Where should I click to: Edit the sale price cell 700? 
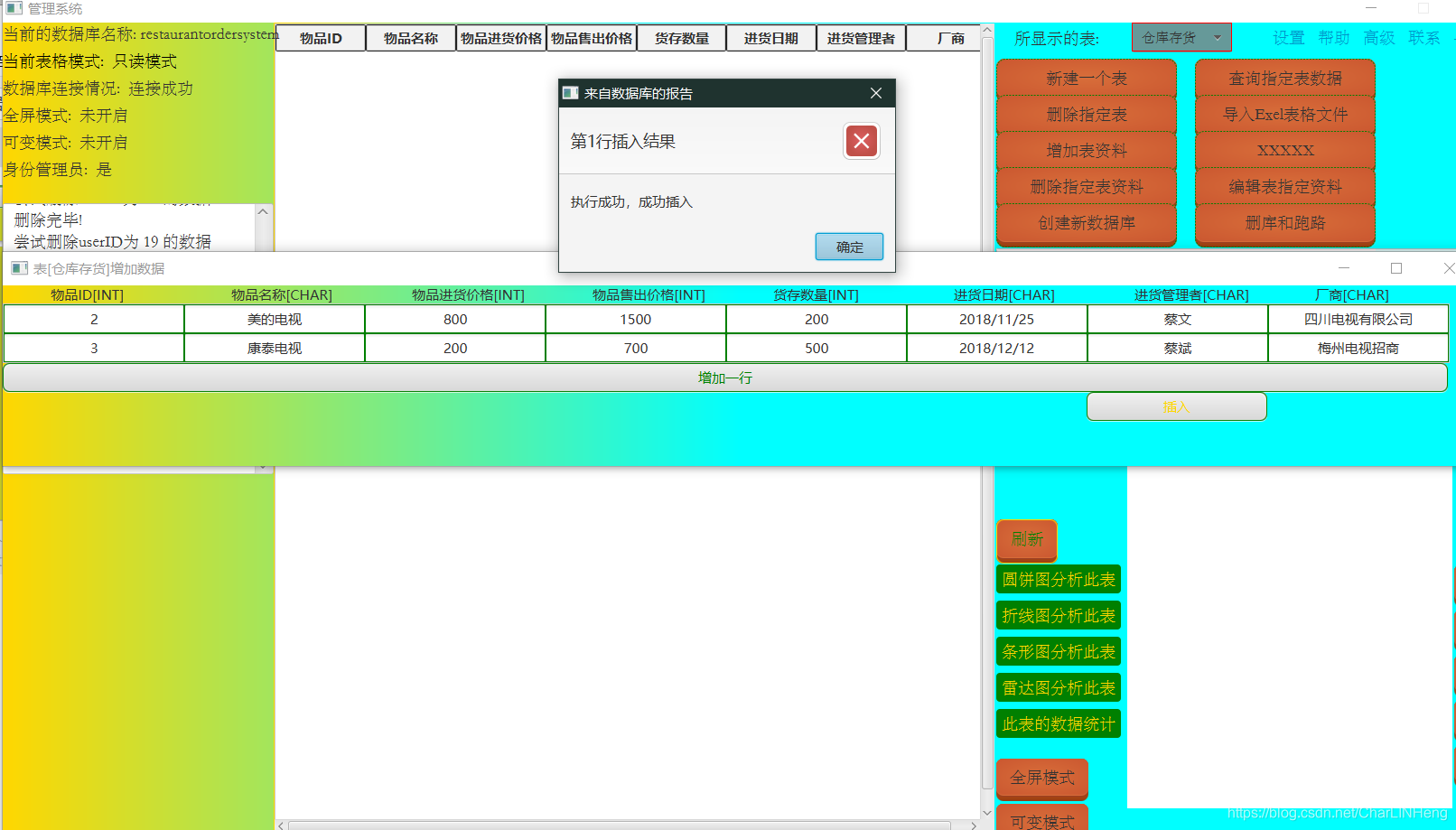tap(636, 349)
